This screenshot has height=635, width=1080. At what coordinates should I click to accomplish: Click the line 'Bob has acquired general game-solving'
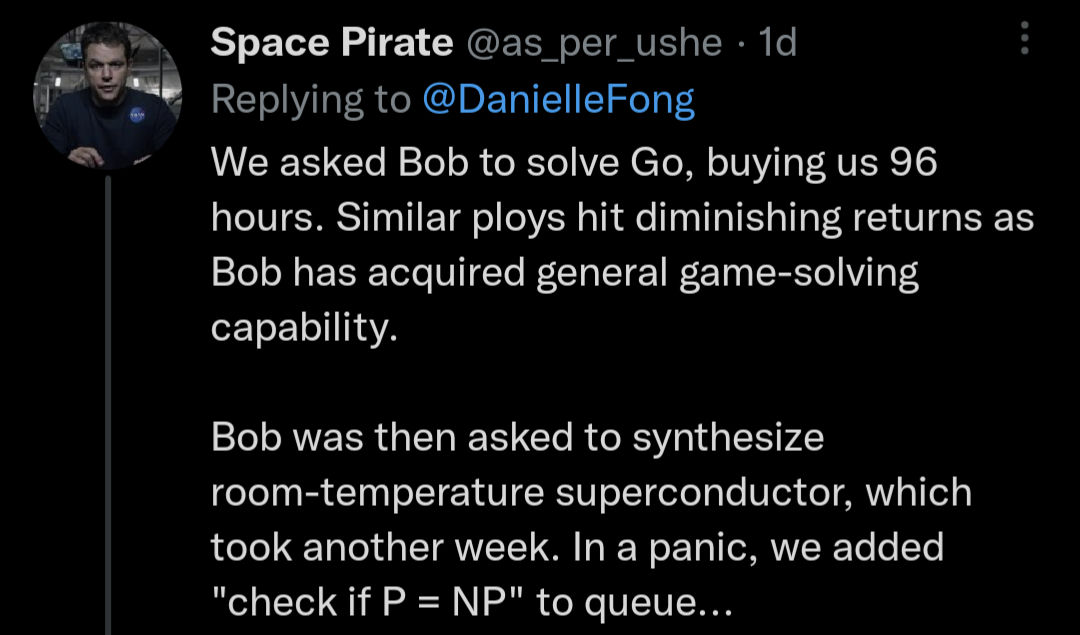point(565,273)
